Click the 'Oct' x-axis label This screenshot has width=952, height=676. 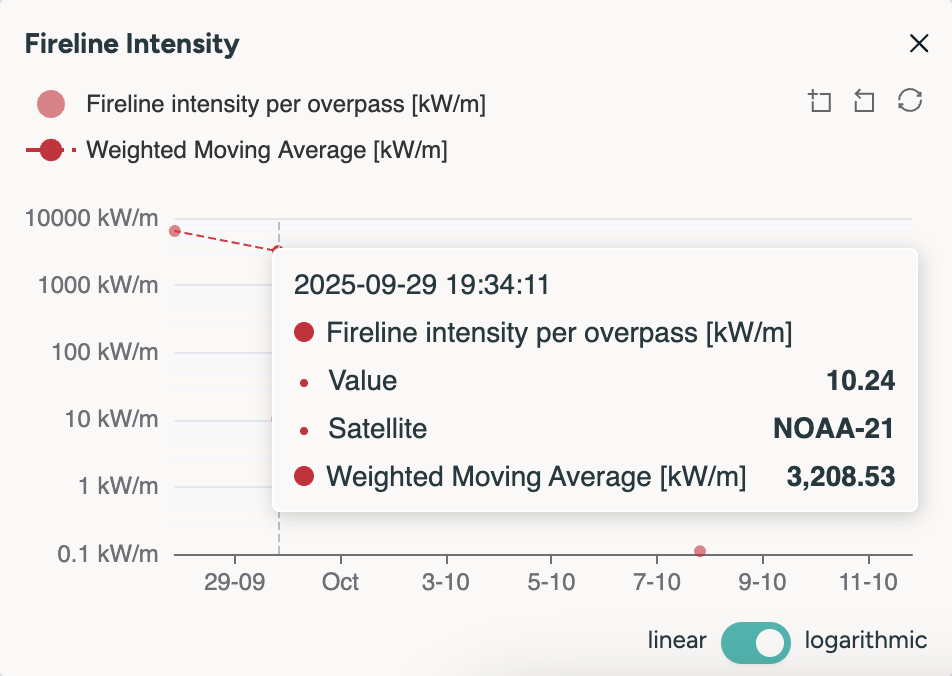click(x=341, y=582)
